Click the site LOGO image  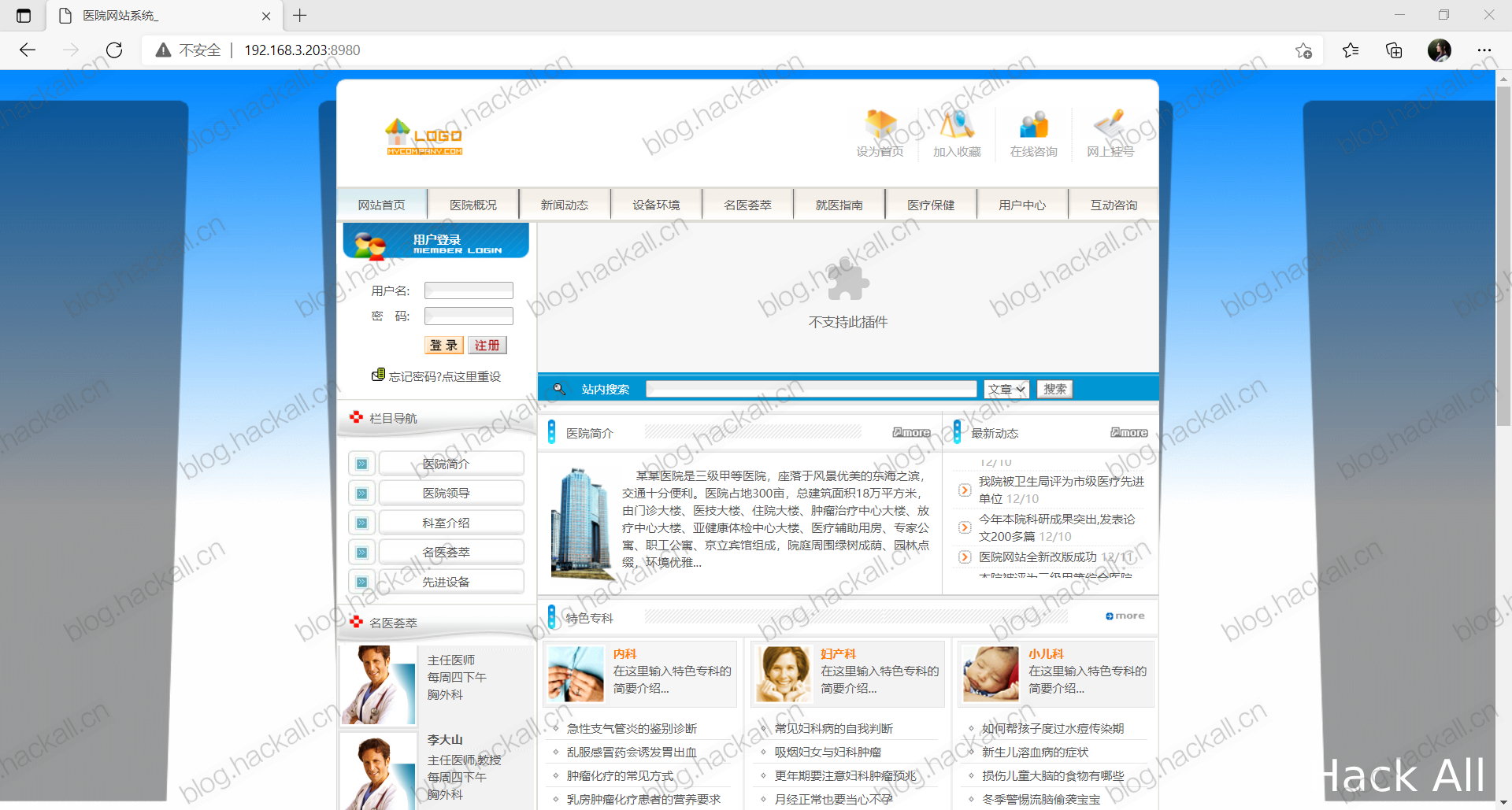[424, 137]
